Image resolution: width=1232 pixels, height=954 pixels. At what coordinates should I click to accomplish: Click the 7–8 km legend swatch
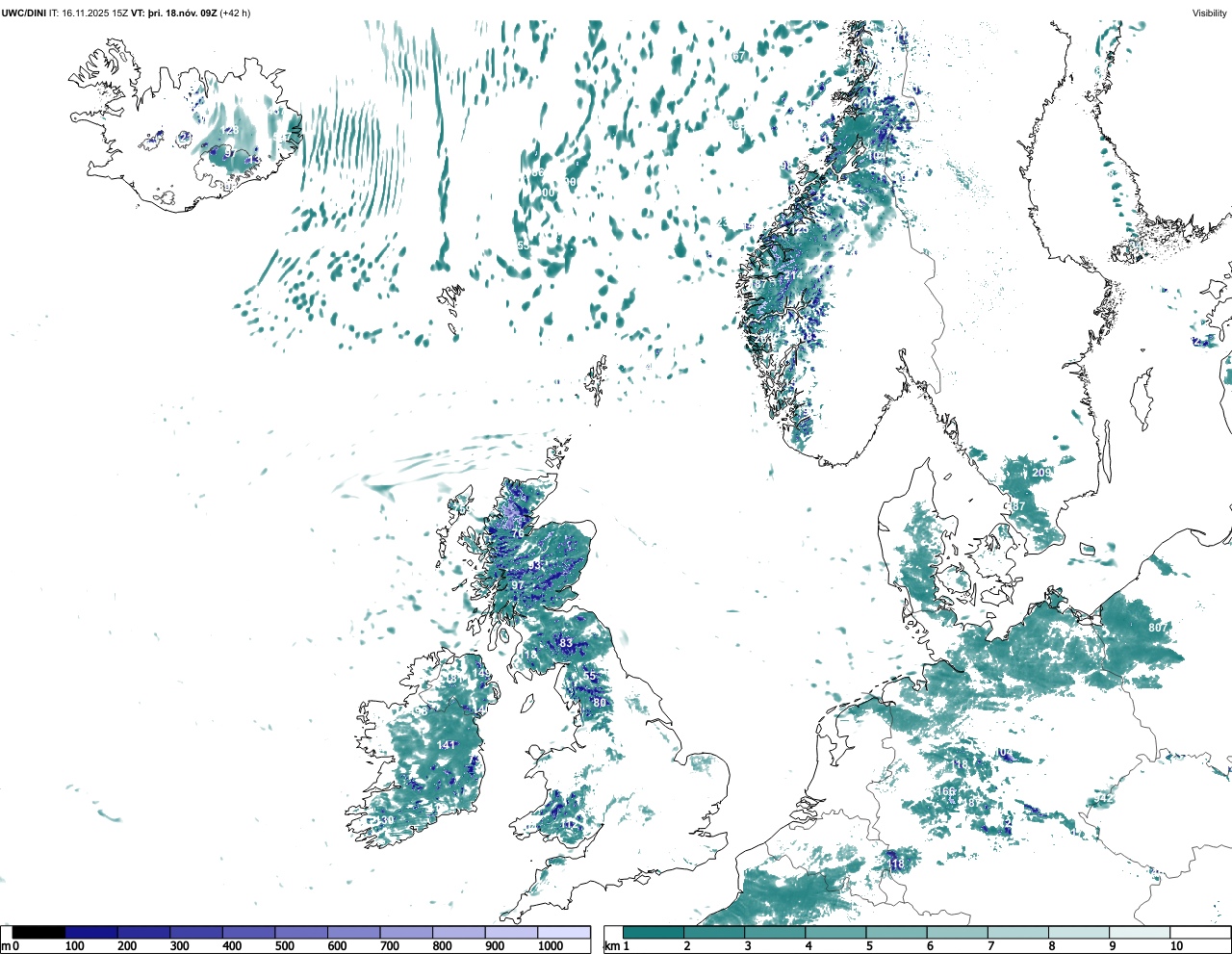tap(1017, 932)
